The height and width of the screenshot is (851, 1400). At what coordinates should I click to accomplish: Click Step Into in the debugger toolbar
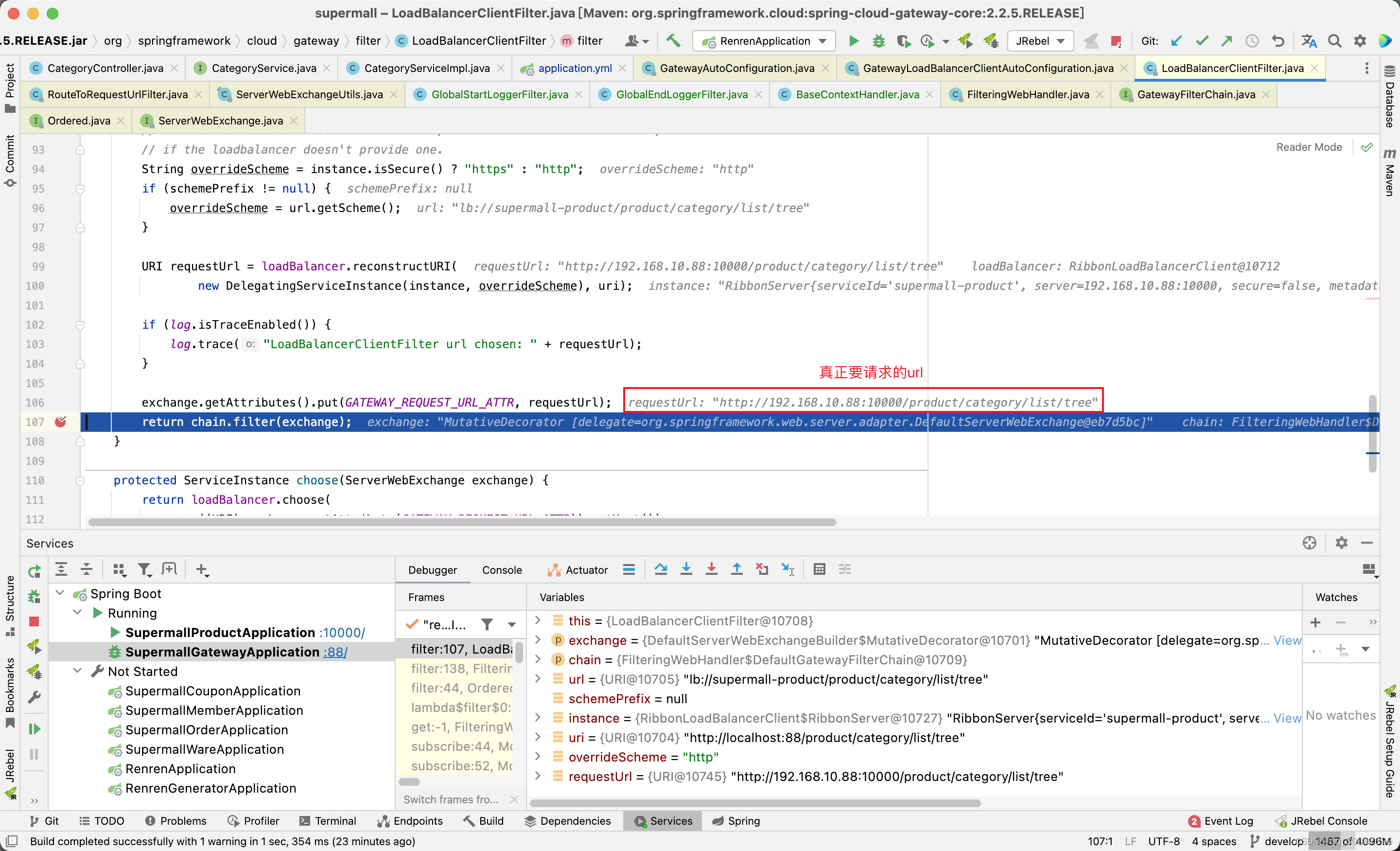(686, 569)
